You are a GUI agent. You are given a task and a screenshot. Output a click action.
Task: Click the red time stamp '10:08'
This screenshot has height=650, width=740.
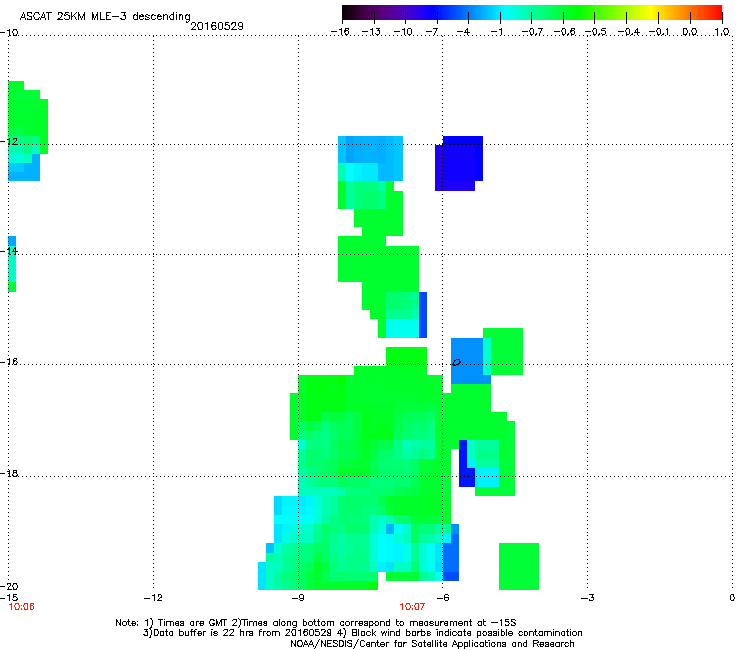pyautogui.click(x=21, y=607)
